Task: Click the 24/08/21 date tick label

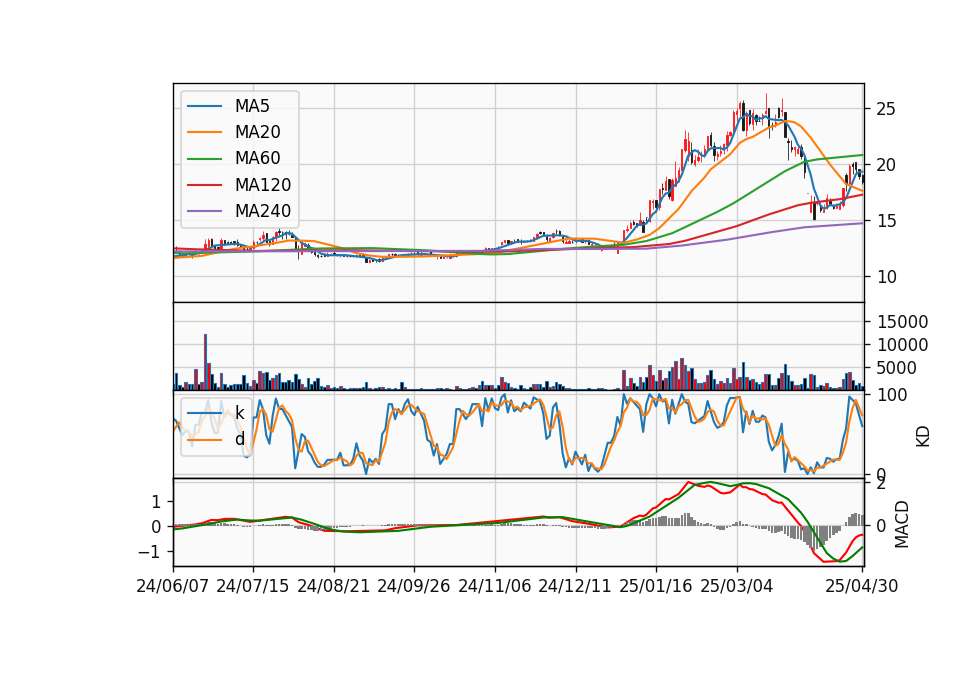Action: click(x=334, y=586)
